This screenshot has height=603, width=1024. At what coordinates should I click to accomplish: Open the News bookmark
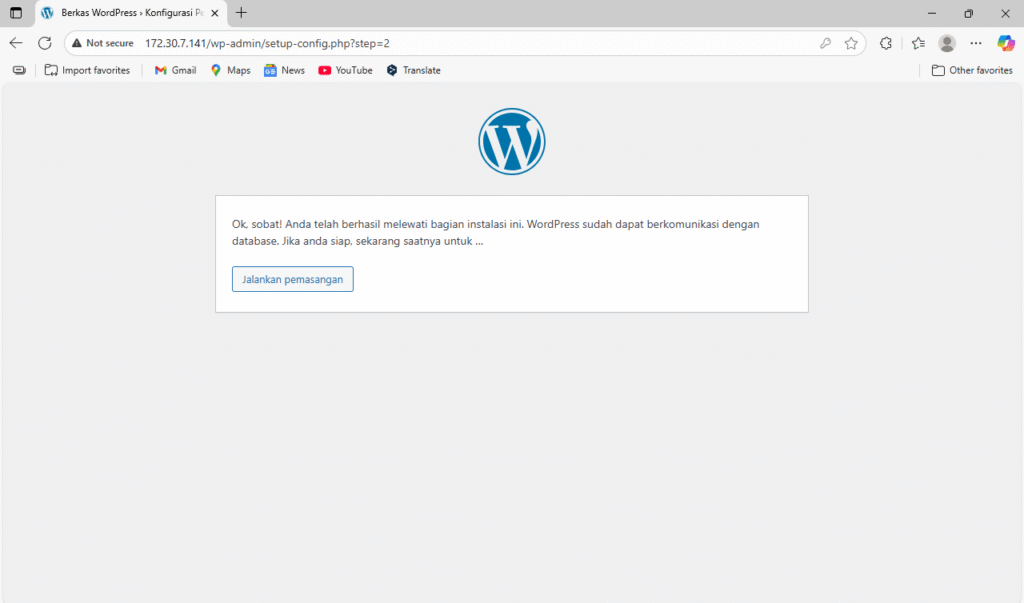[x=284, y=70]
